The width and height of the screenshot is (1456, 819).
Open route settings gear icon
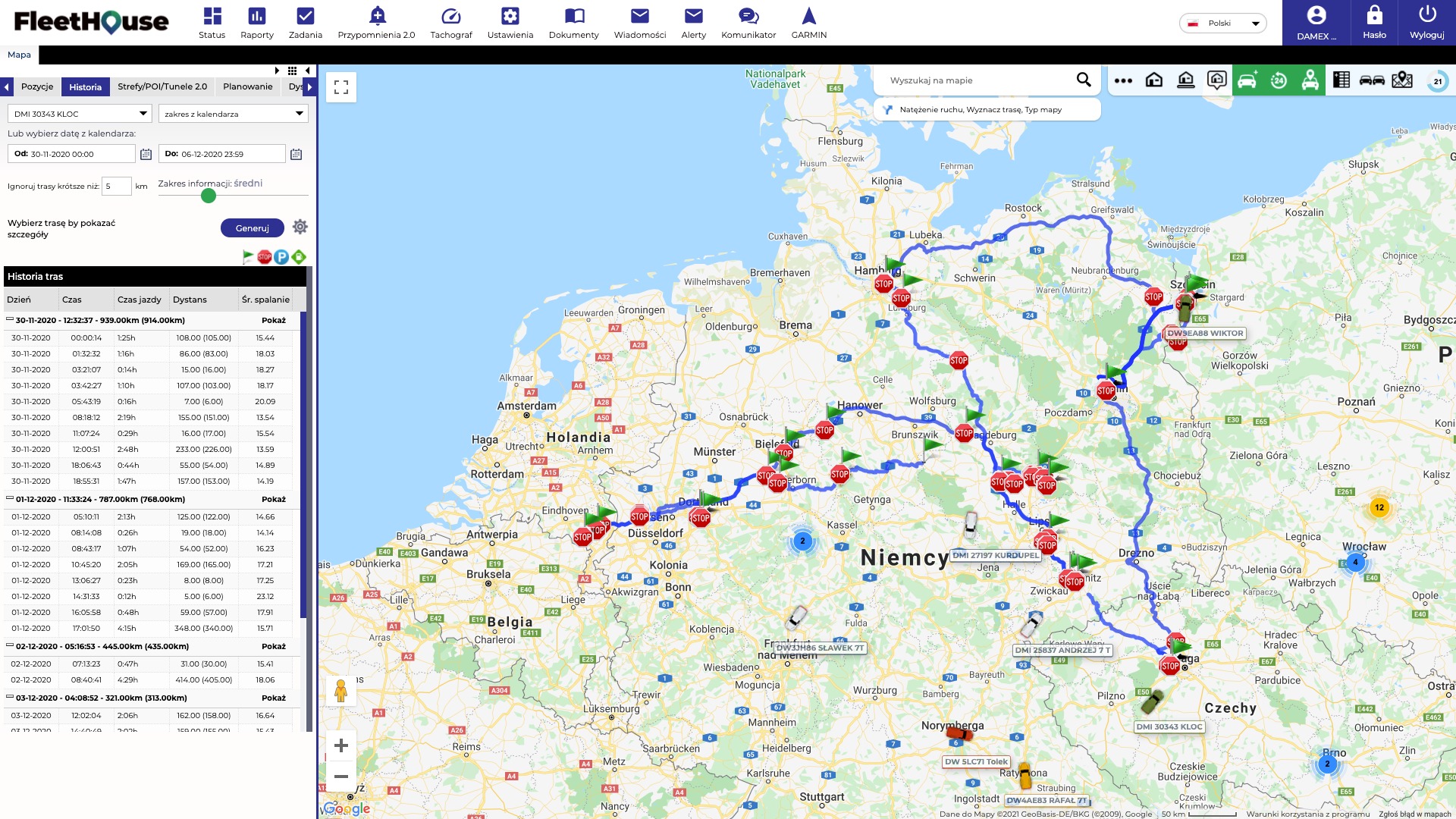(x=300, y=227)
